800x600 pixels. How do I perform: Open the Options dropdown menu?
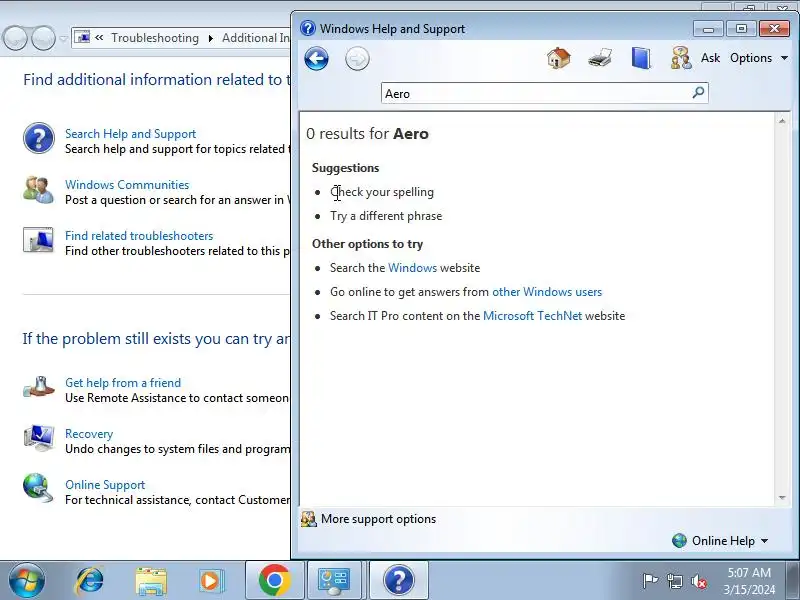tap(759, 58)
